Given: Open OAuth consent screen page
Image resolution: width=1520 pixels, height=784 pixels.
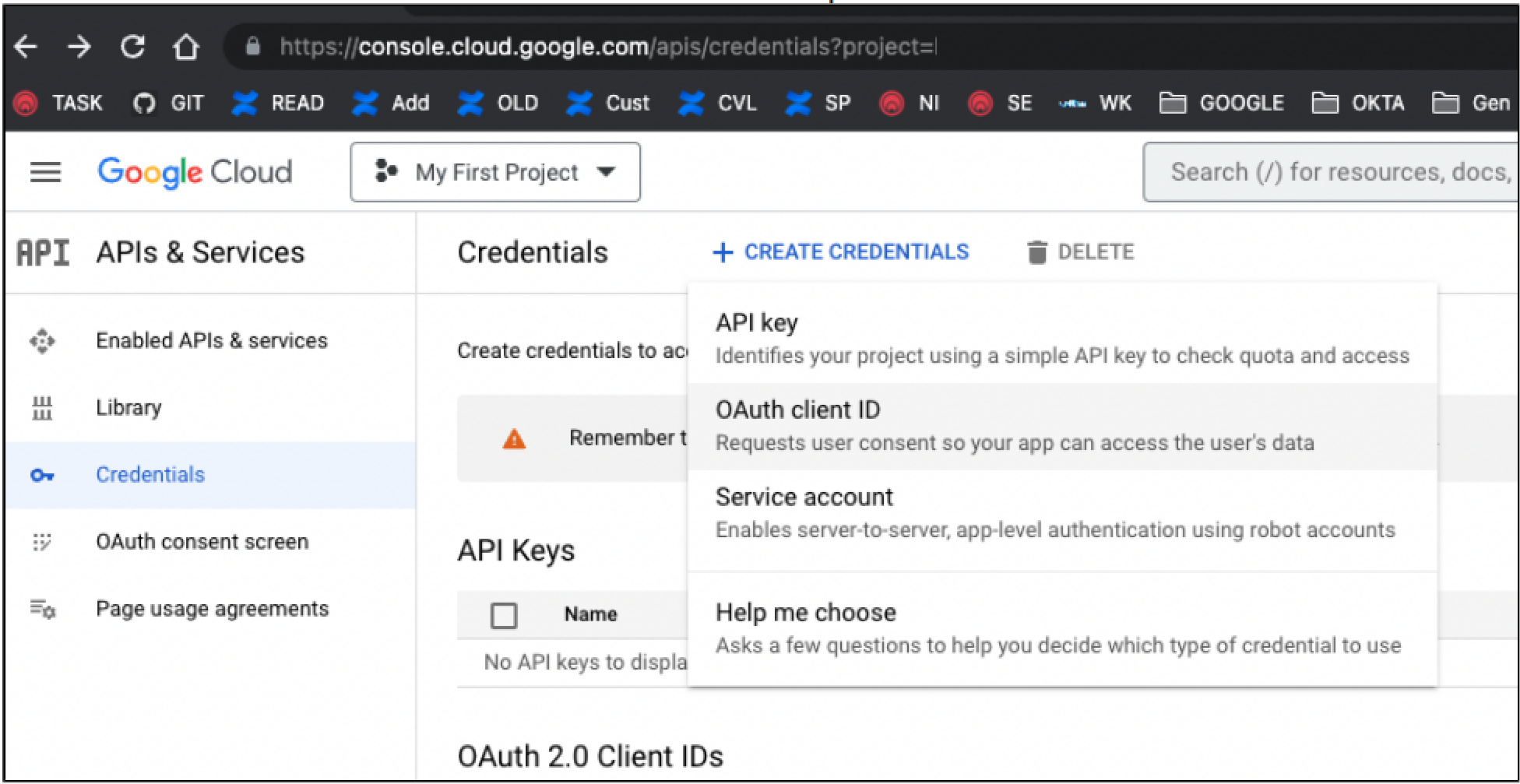Looking at the screenshot, I should click(x=202, y=542).
